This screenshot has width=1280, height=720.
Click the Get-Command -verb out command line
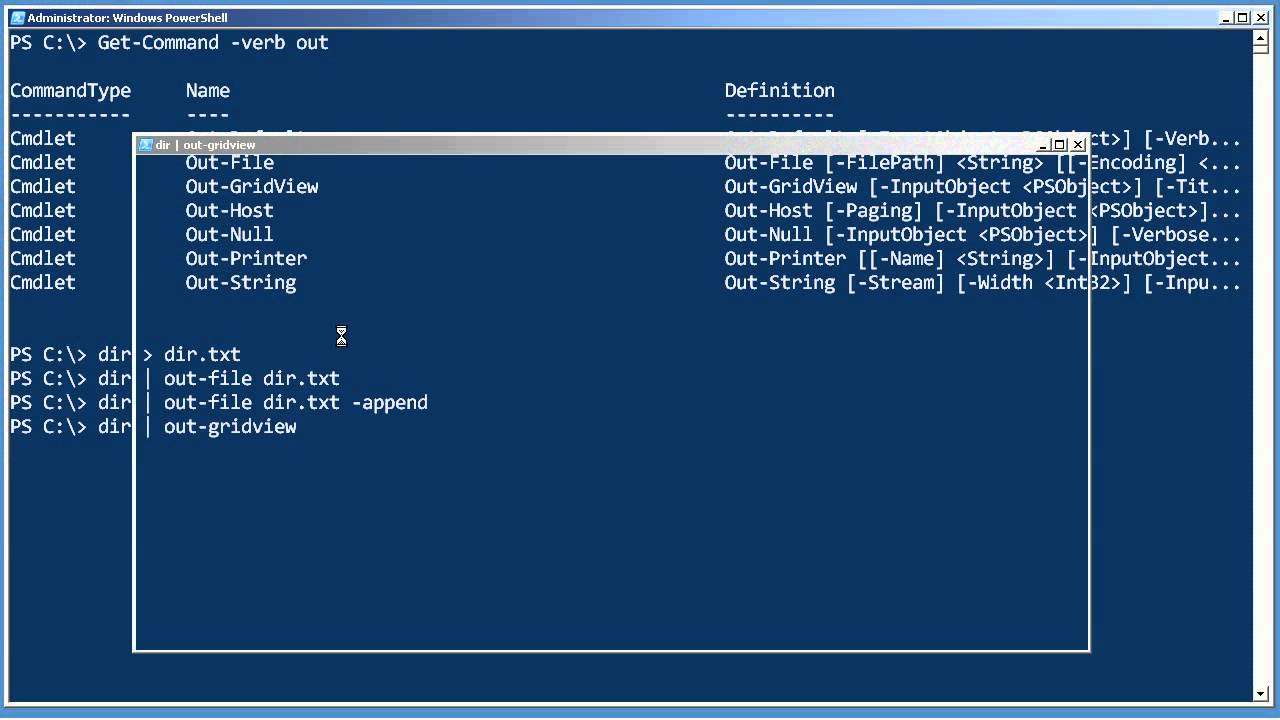pos(212,43)
